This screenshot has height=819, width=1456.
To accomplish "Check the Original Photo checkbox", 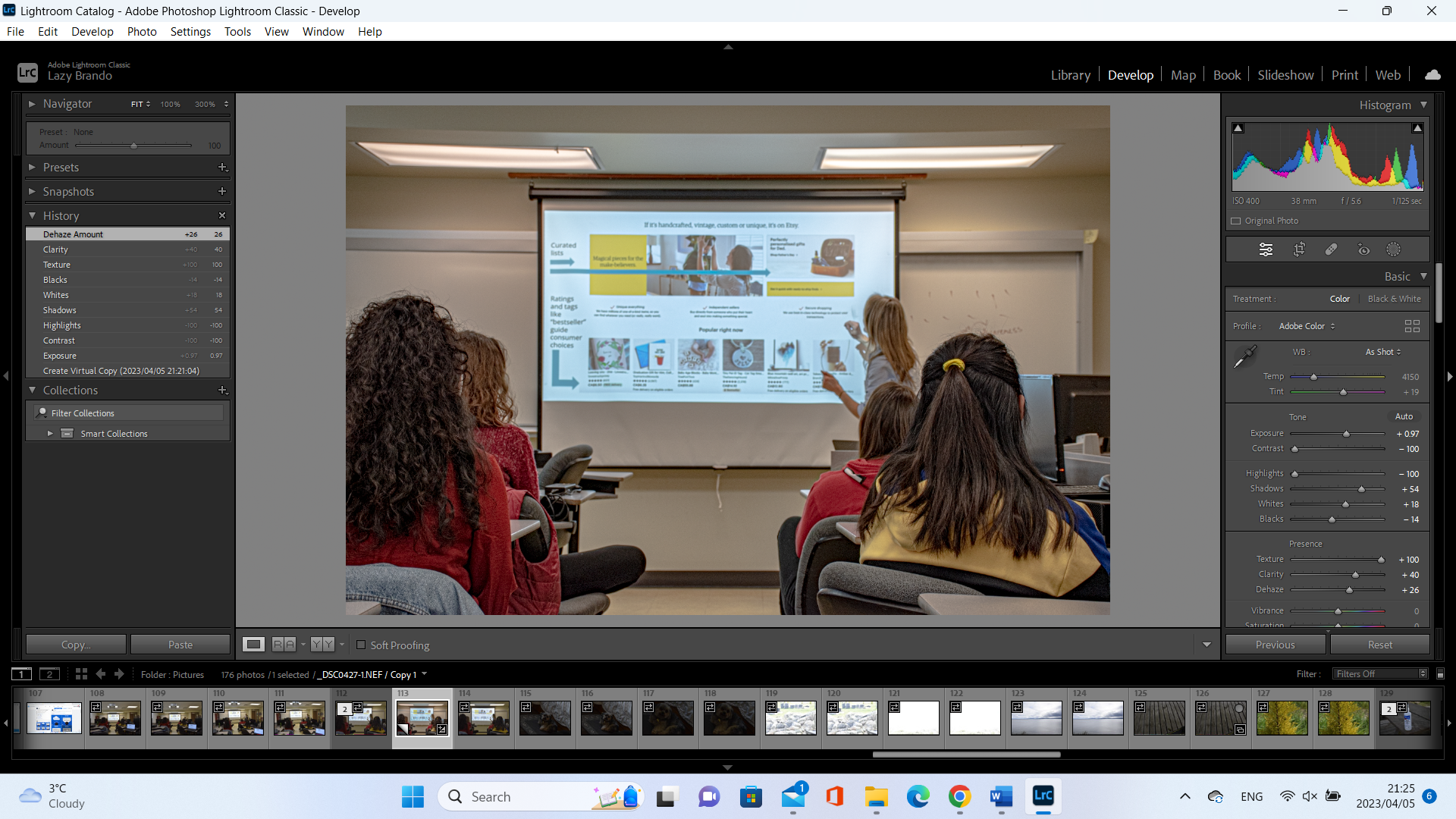I will (x=1236, y=221).
